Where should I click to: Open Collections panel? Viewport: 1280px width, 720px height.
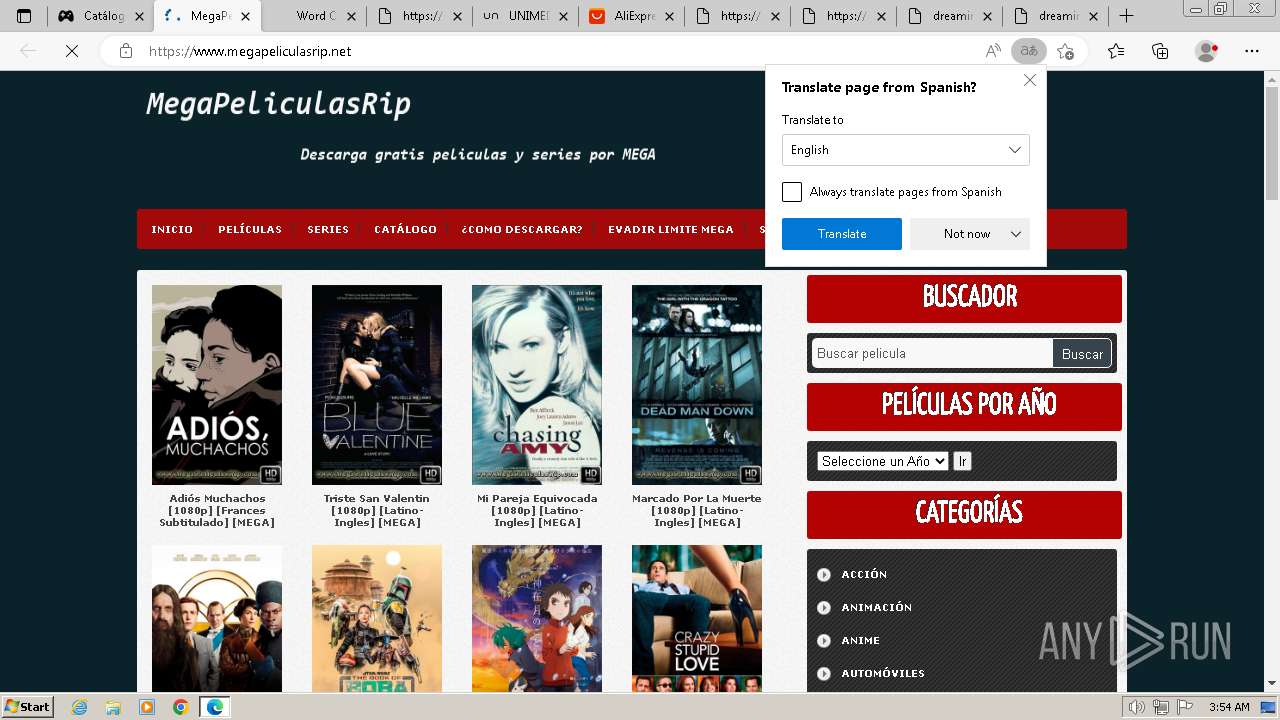click(1160, 51)
